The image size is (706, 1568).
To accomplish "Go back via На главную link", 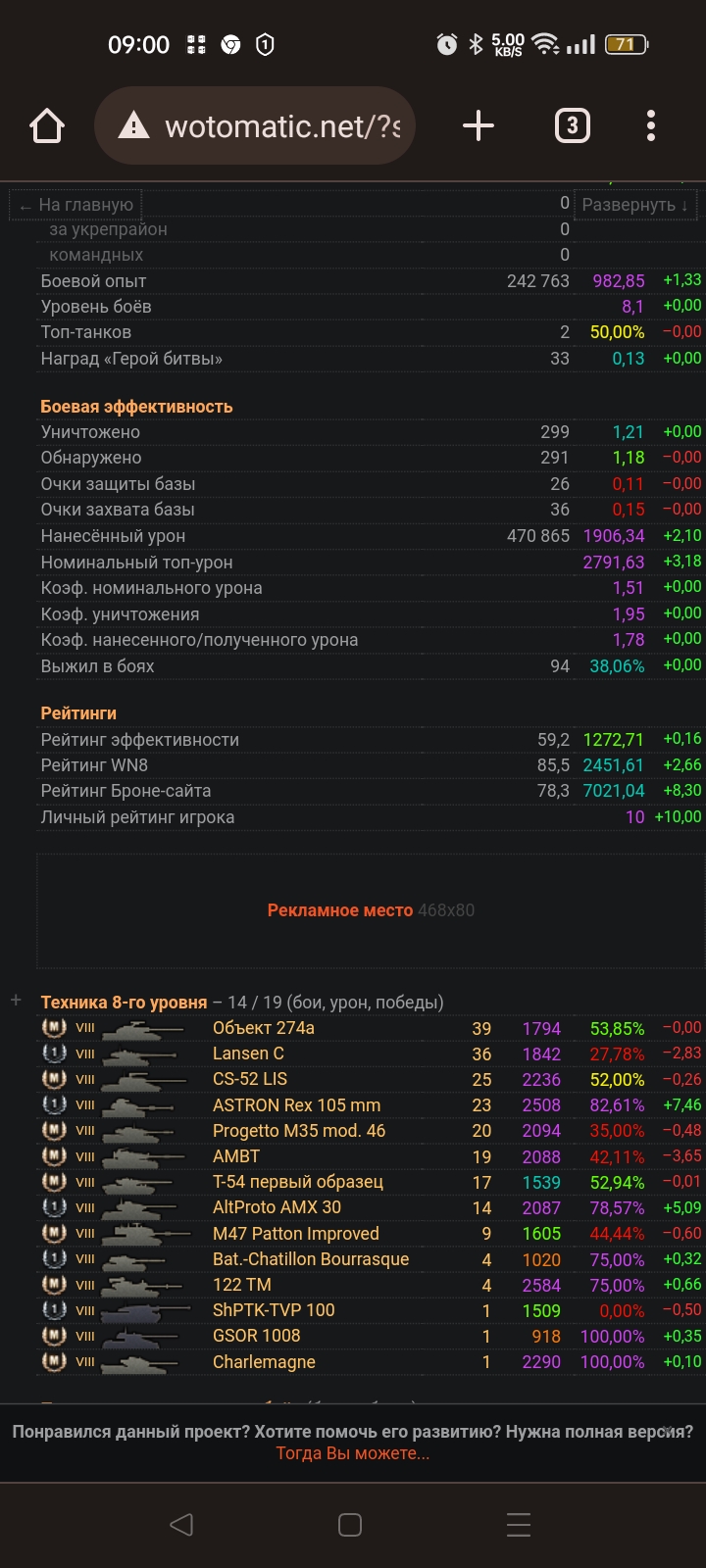I will coord(76,205).
